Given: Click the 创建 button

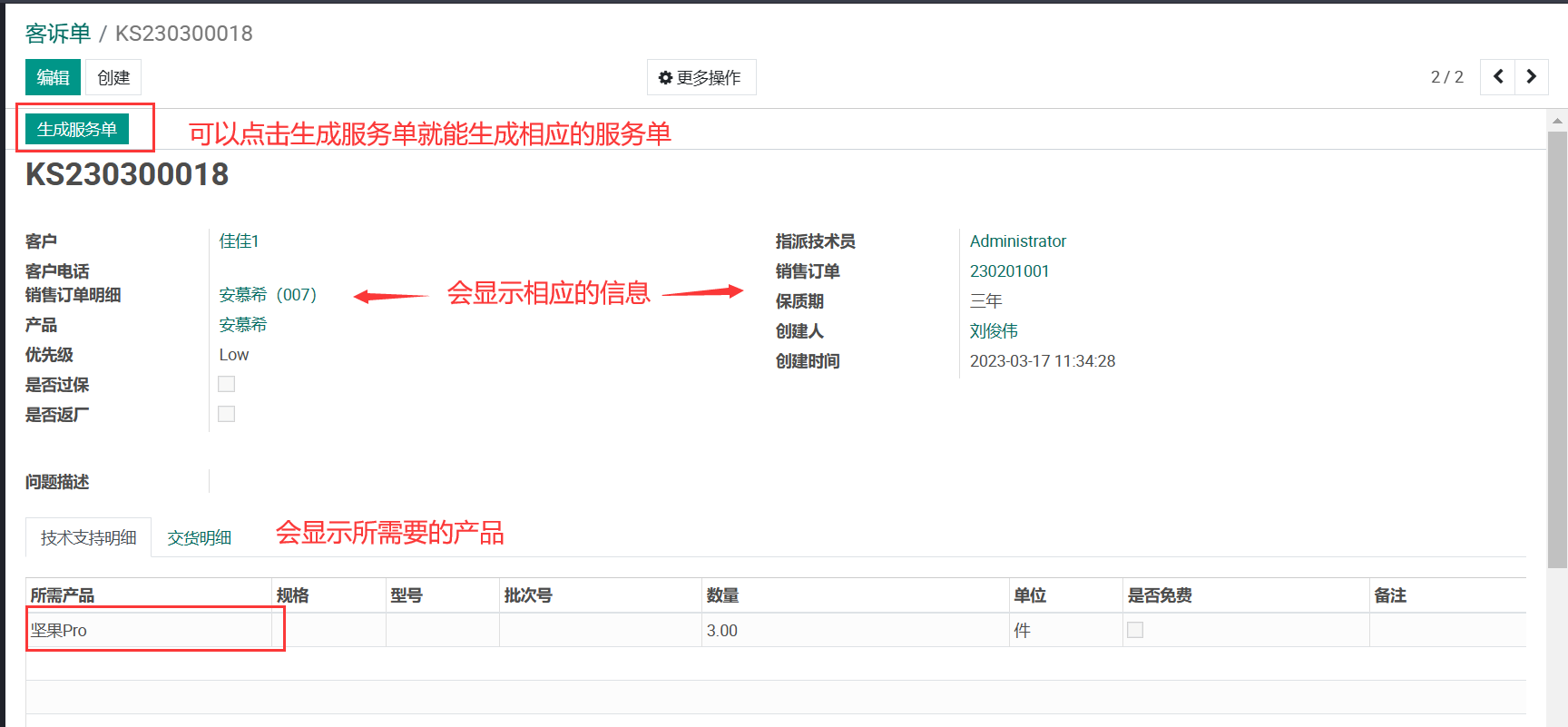Looking at the screenshot, I should [x=113, y=78].
